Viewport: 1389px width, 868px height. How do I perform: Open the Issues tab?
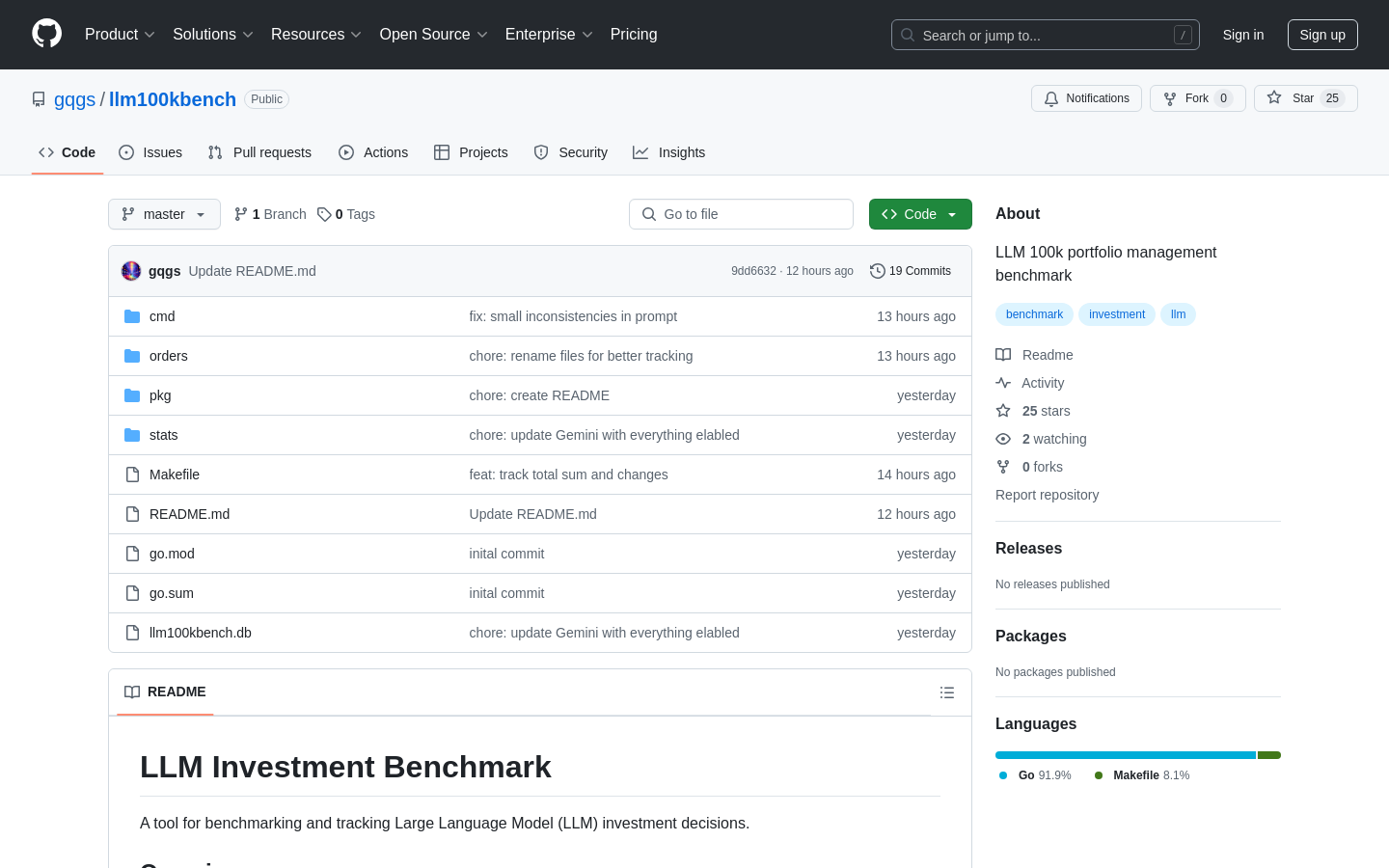pyautogui.click(x=150, y=152)
